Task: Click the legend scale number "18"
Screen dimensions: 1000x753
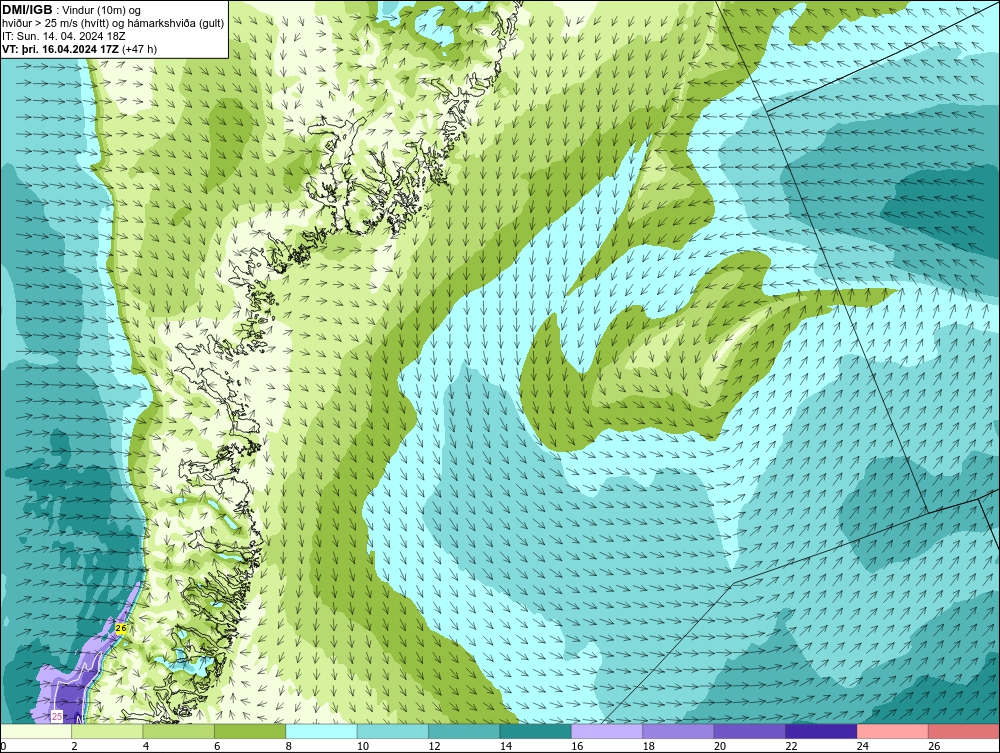Action: (x=649, y=746)
